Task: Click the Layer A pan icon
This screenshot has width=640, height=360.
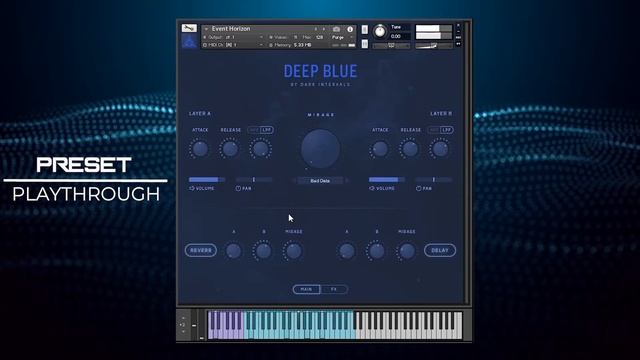Action: click(238, 189)
